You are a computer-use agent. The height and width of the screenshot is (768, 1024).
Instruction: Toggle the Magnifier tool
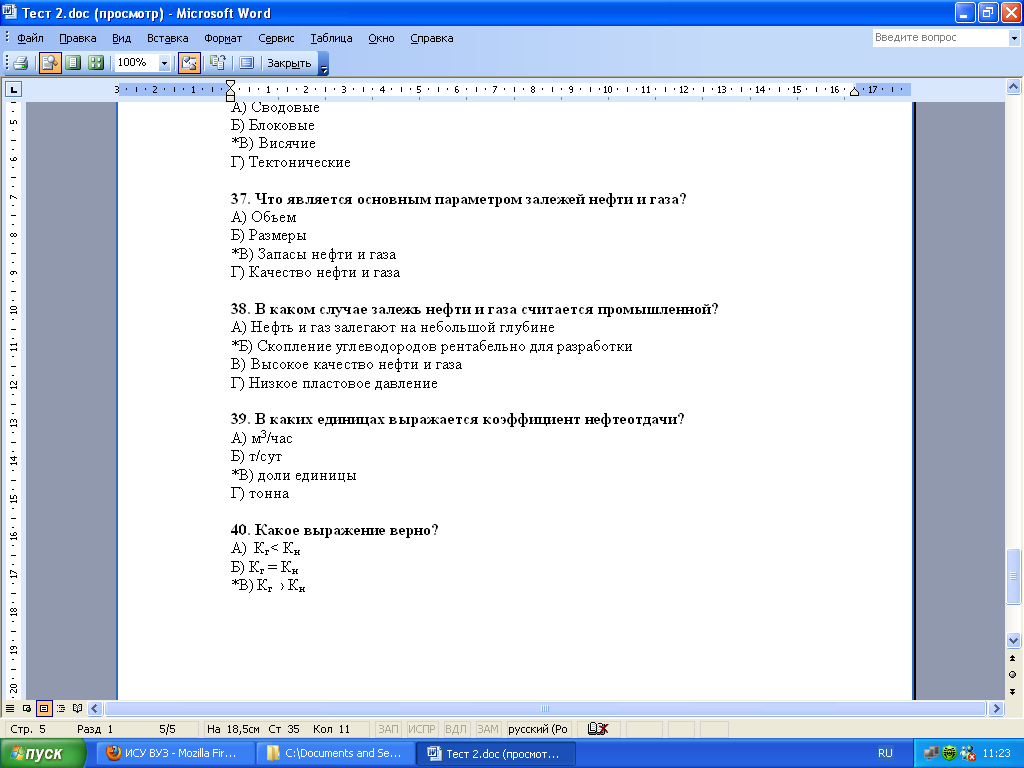50,63
